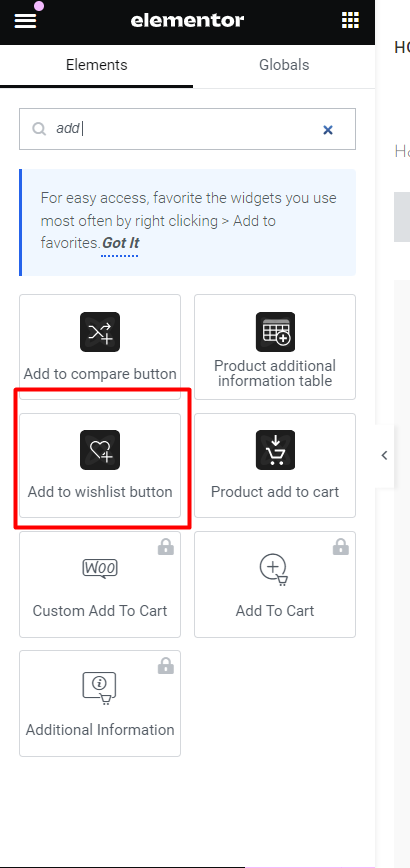Focus the widget search input field
The height and width of the screenshot is (868, 410).
(x=188, y=129)
